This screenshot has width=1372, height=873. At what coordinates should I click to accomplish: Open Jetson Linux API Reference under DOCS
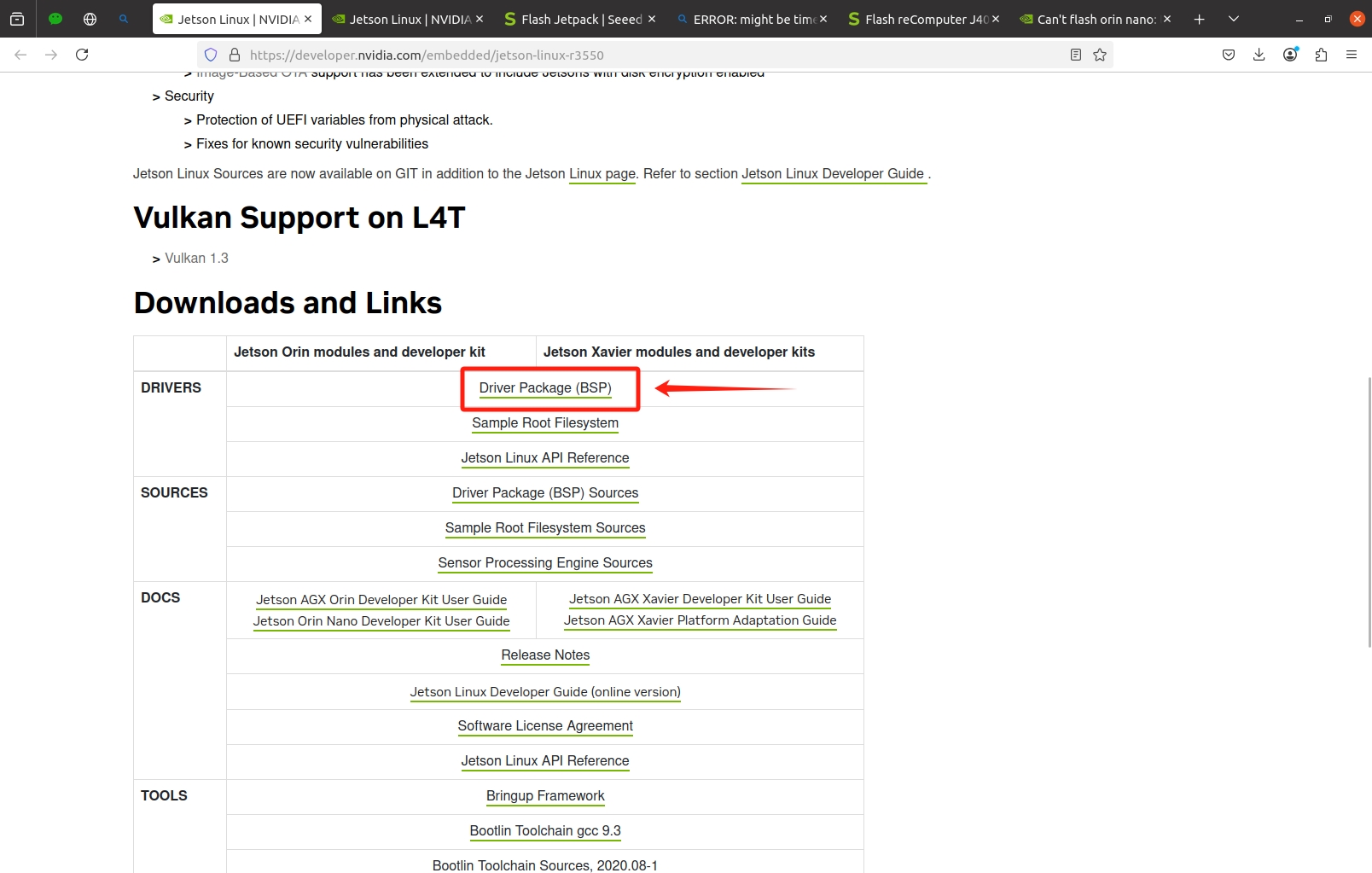pos(545,761)
